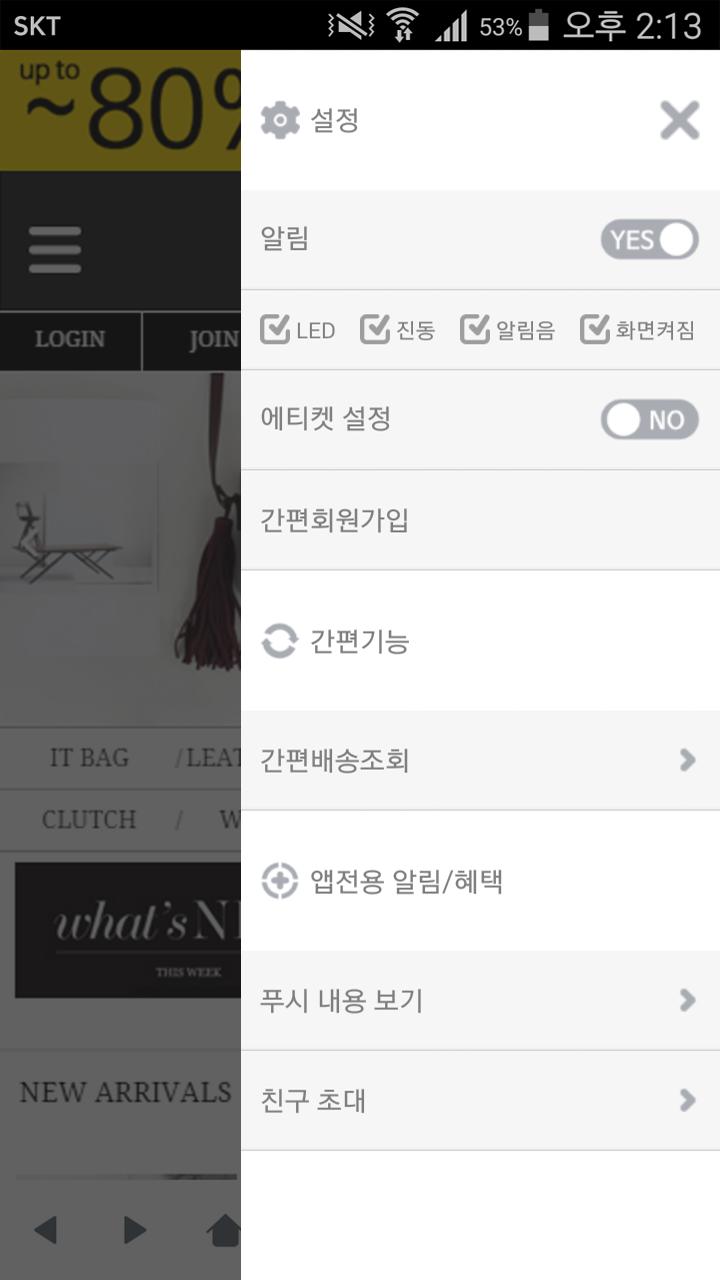Close the settings panel with X icon
The width and height of the screenshot is (720, 1280).
pos(679,120)
